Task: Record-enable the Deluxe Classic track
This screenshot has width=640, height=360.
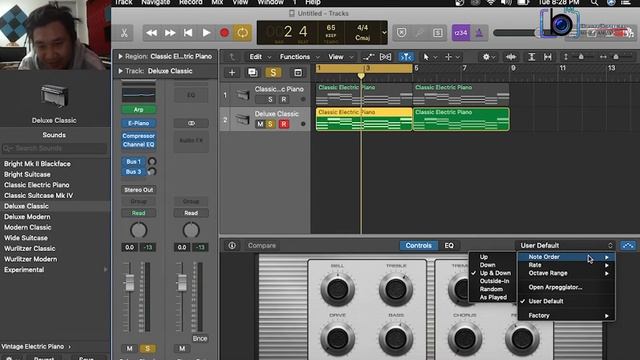Action: [x=284, y=124]
